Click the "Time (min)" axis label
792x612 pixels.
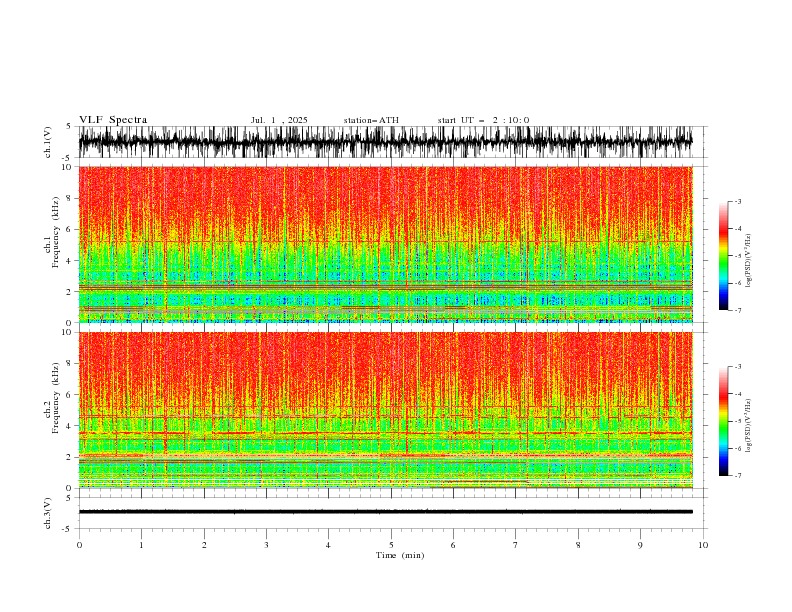(x=400, y=555)
